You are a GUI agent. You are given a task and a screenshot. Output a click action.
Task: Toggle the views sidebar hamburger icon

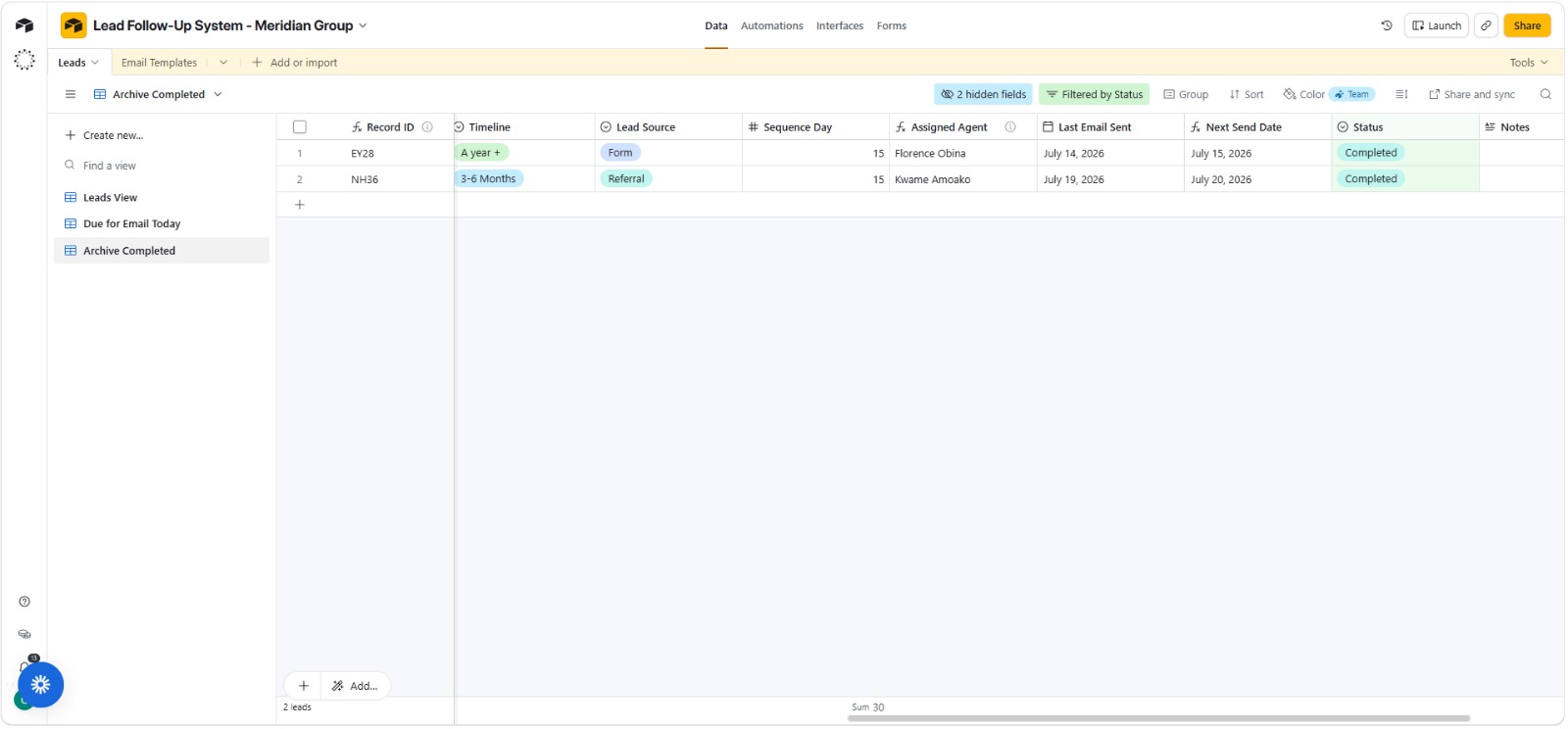(x=71, y=94)
